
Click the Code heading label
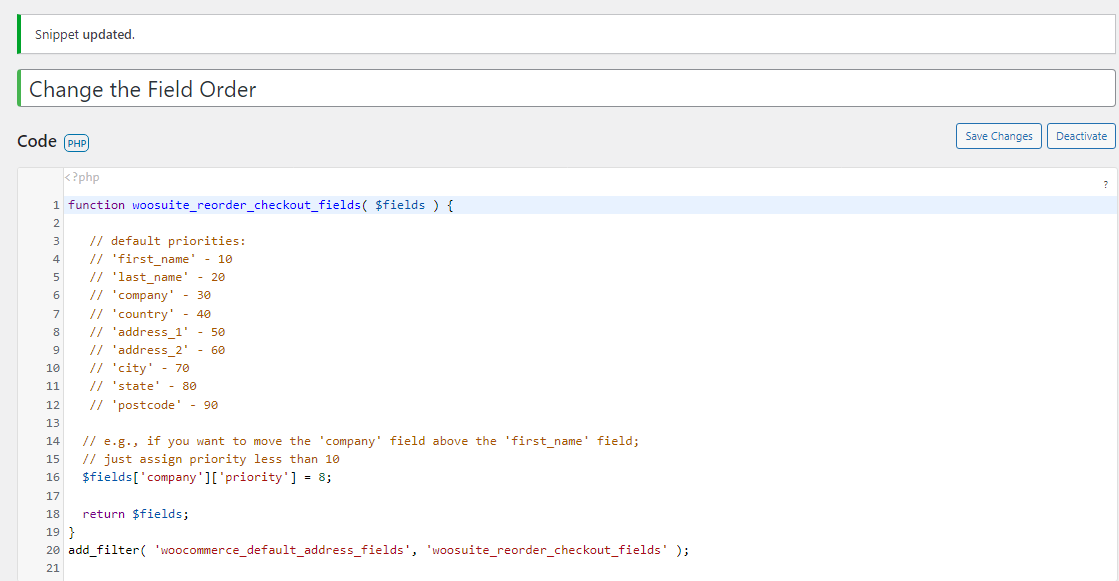tap(37, 141)
